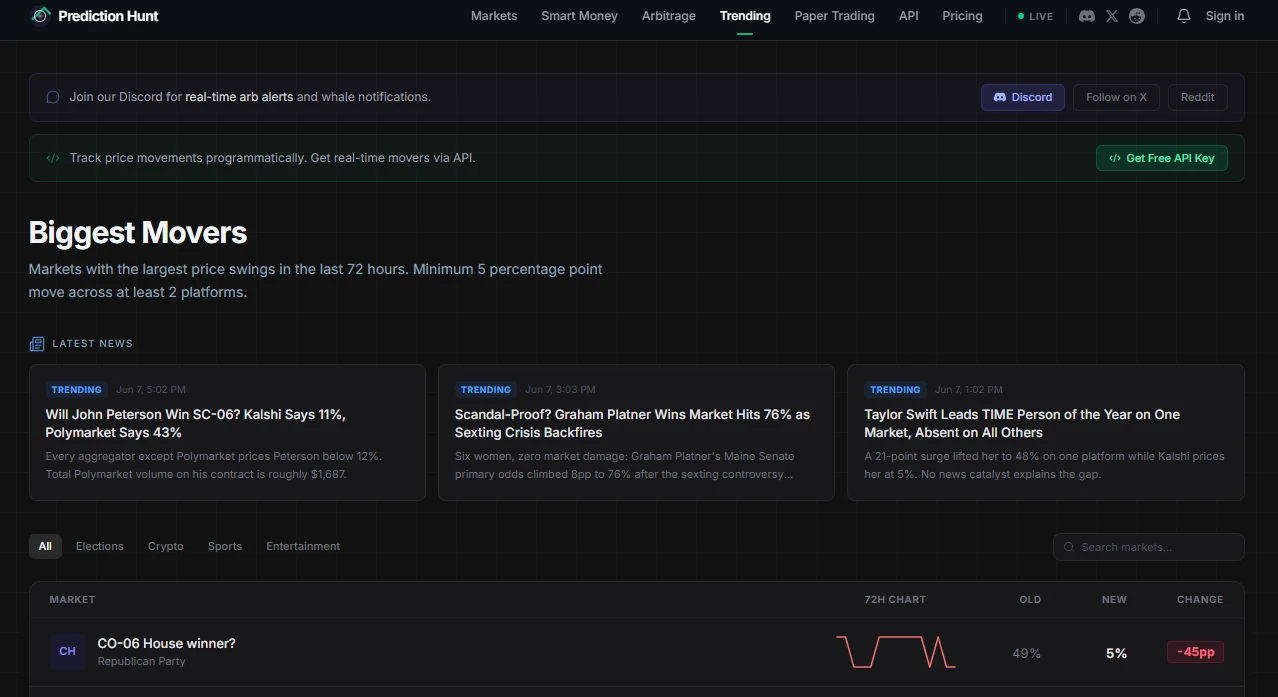Open the Smart Money nav item

coord(579,16)
